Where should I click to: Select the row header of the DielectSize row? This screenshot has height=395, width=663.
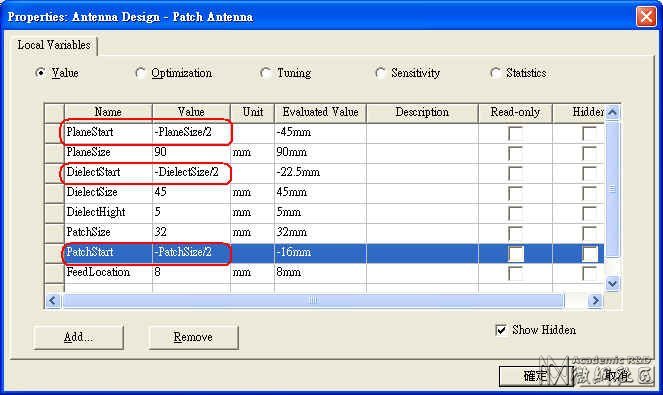[54, 192]
